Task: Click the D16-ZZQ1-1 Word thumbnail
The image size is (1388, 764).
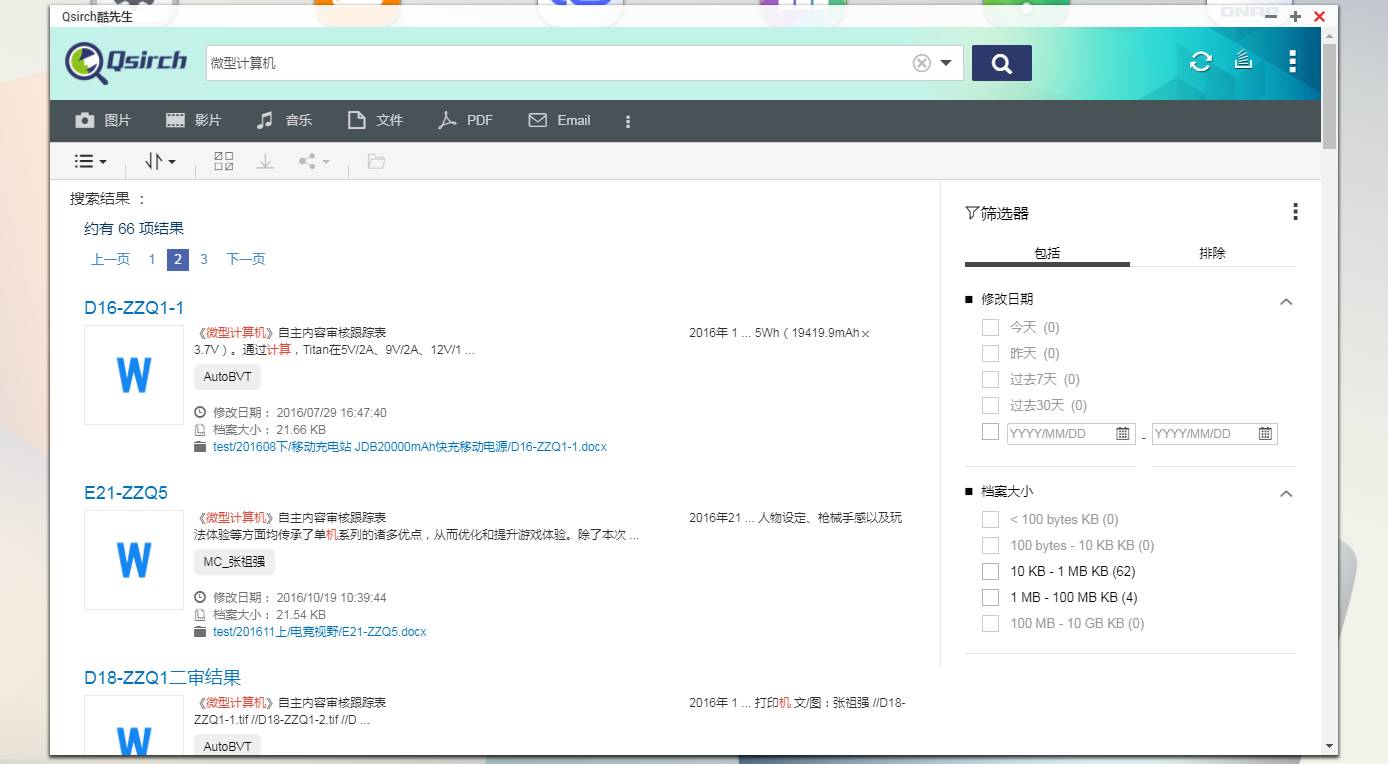Action: coord(134,375)
